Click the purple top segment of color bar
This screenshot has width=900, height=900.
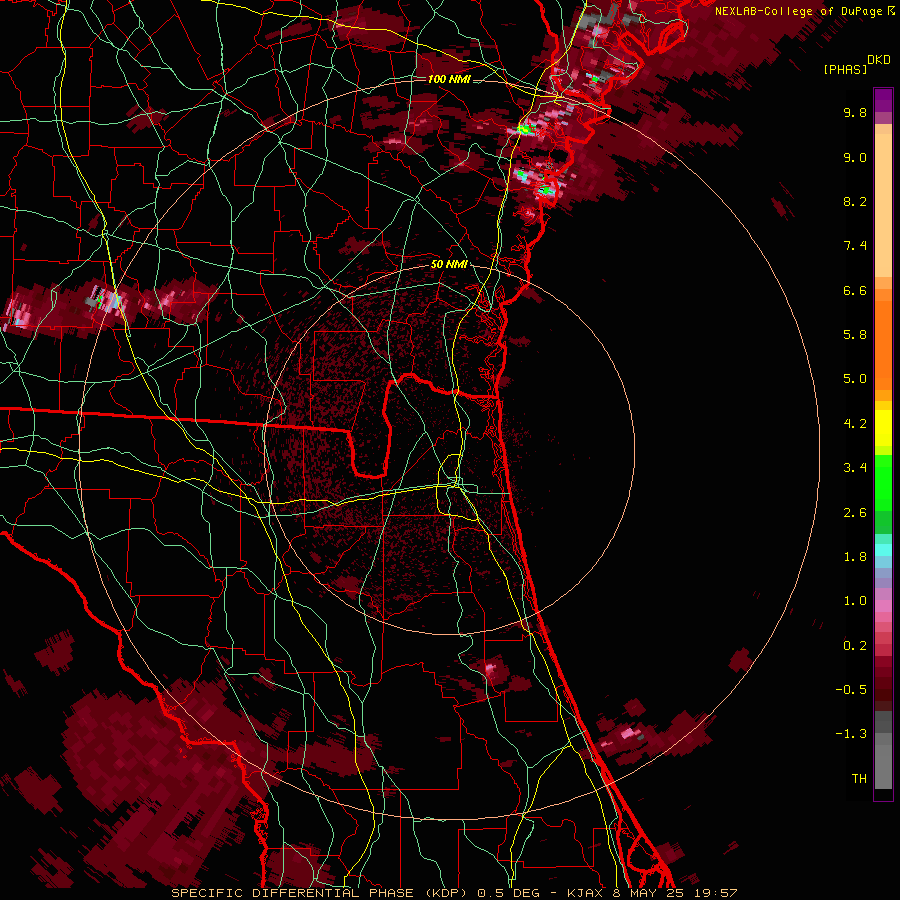(x=883, y=100)
